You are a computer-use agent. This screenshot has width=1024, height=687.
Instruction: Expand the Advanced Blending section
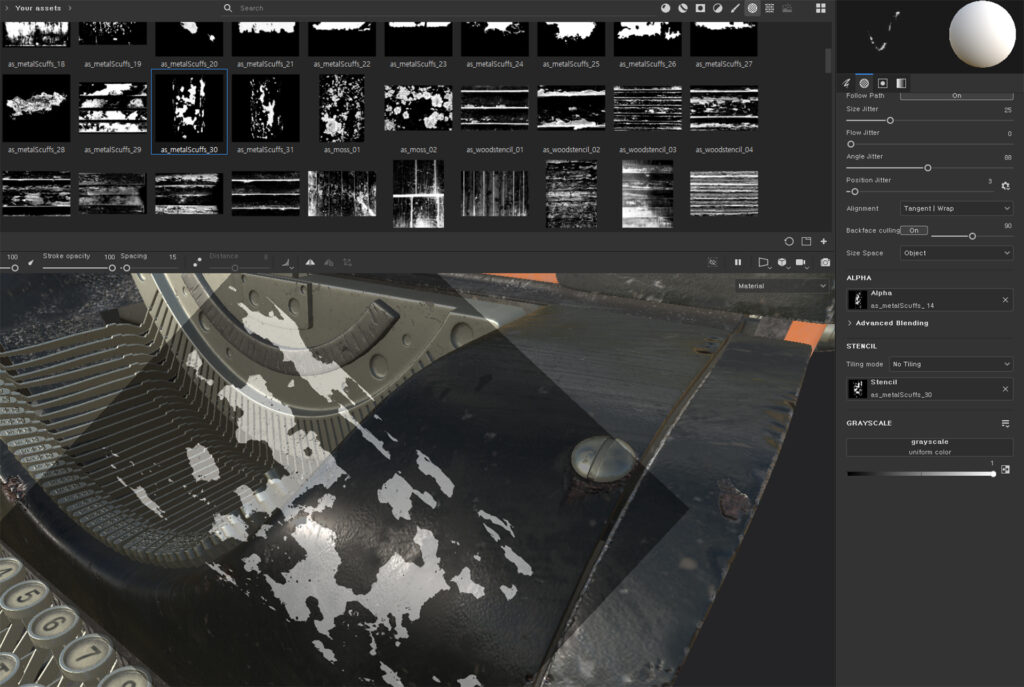pos(890,323)
